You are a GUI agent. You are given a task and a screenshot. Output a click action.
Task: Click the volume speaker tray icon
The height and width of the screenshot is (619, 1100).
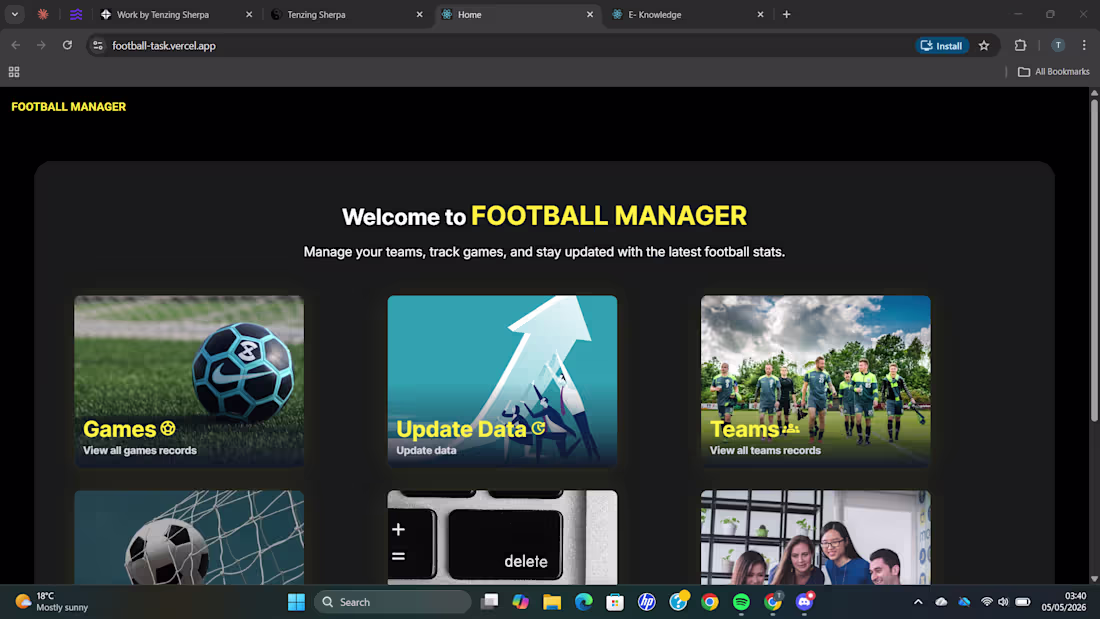point(1004,602)
